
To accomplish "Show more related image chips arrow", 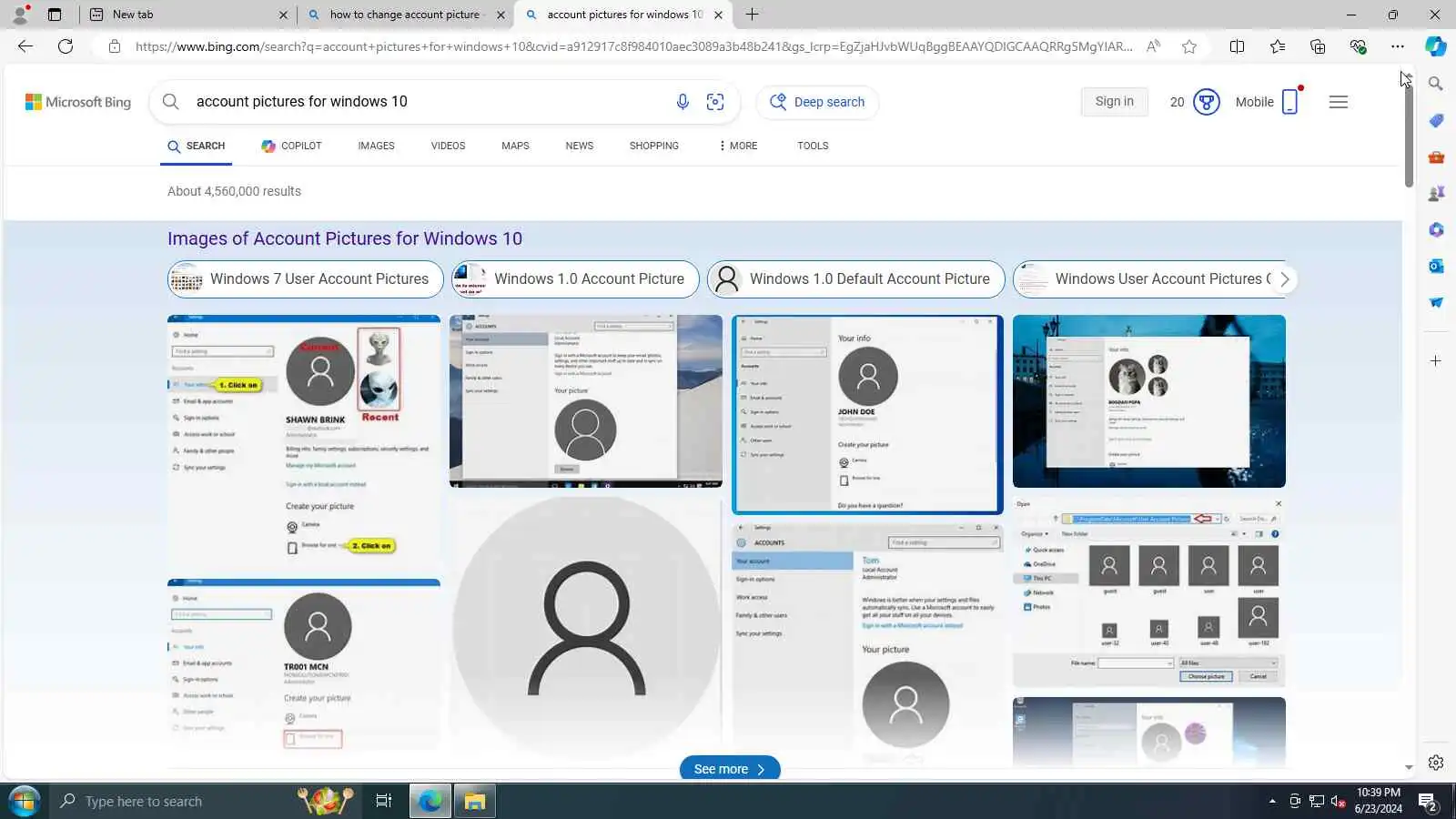I will pyautogui.click(x=1285, y=279).
